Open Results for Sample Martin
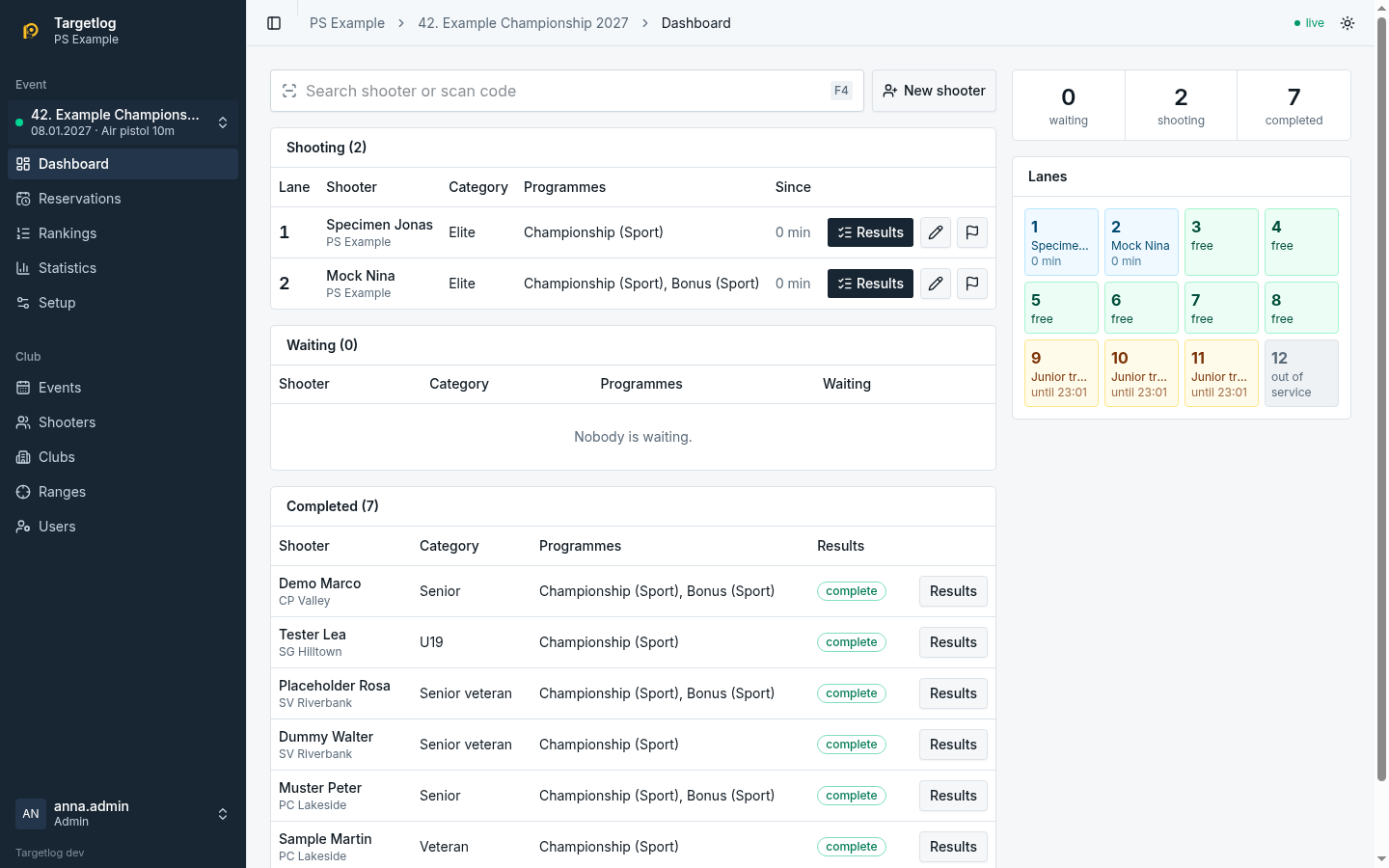The image size is (1389, 868). click(953, 847)
